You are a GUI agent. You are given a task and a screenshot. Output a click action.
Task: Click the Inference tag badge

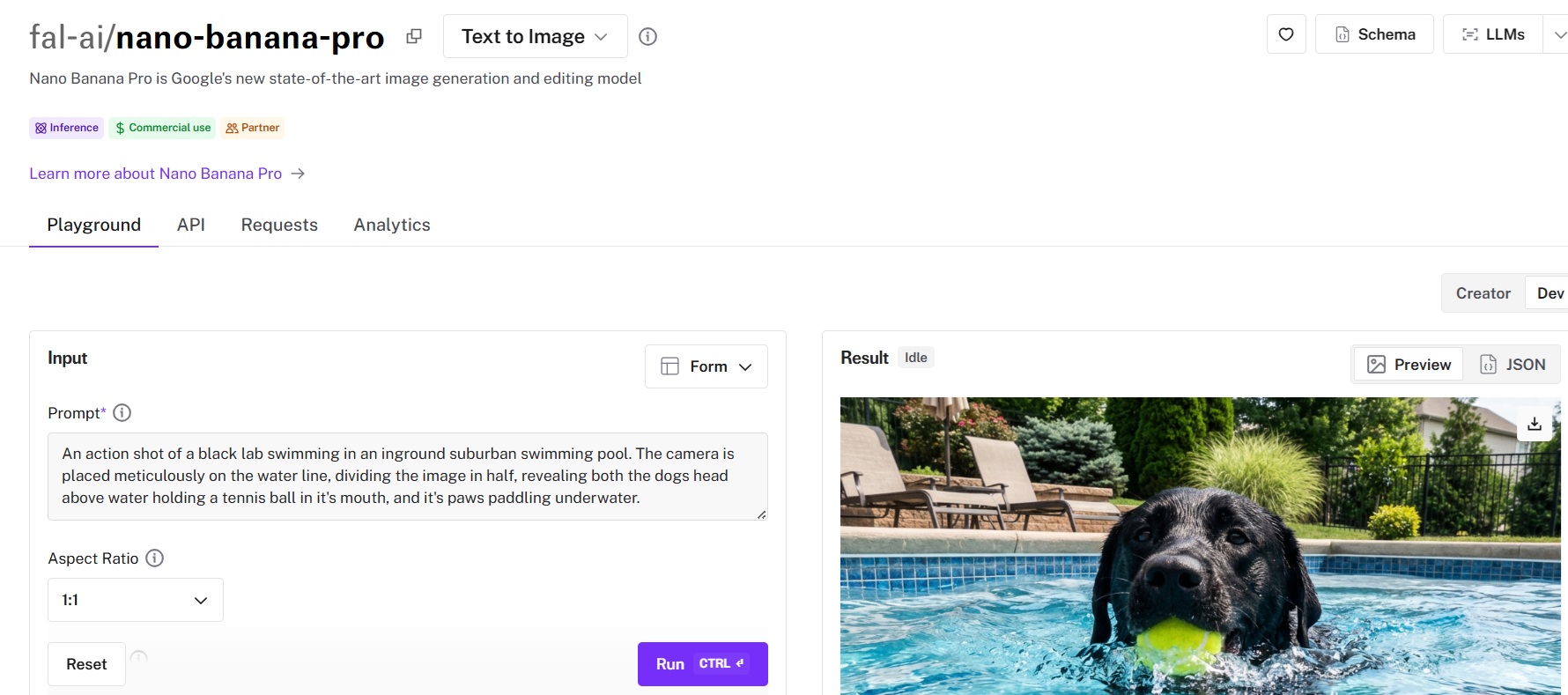point(67,128)
